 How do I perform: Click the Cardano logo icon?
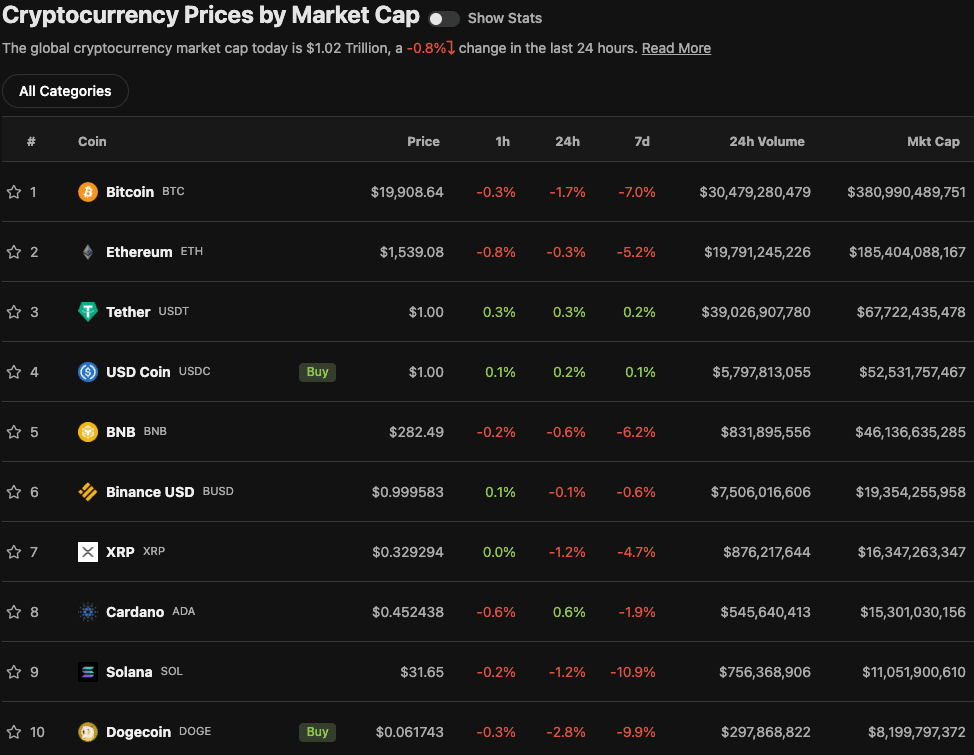[88, 612]
